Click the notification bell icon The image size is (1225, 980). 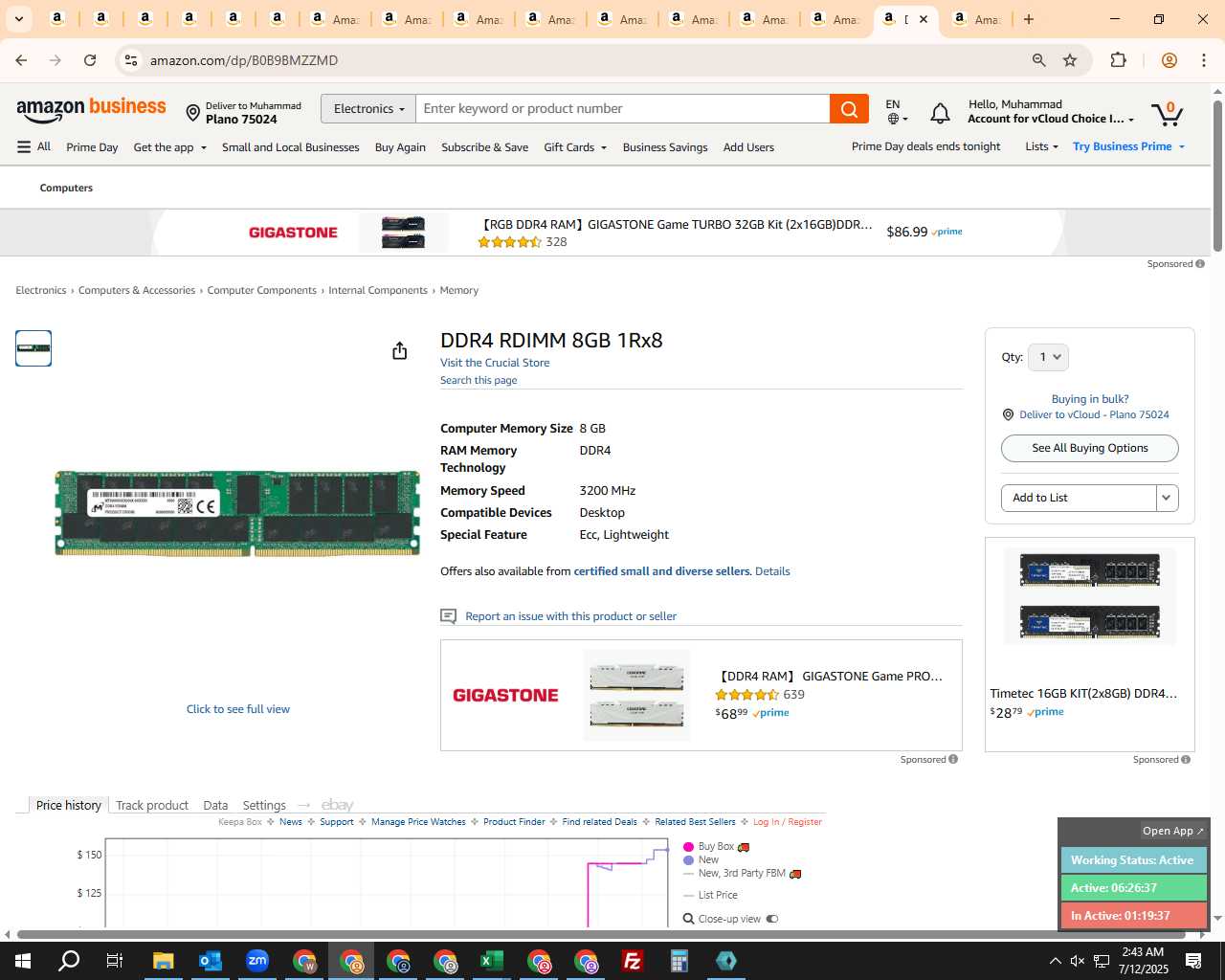pos(941,114)
